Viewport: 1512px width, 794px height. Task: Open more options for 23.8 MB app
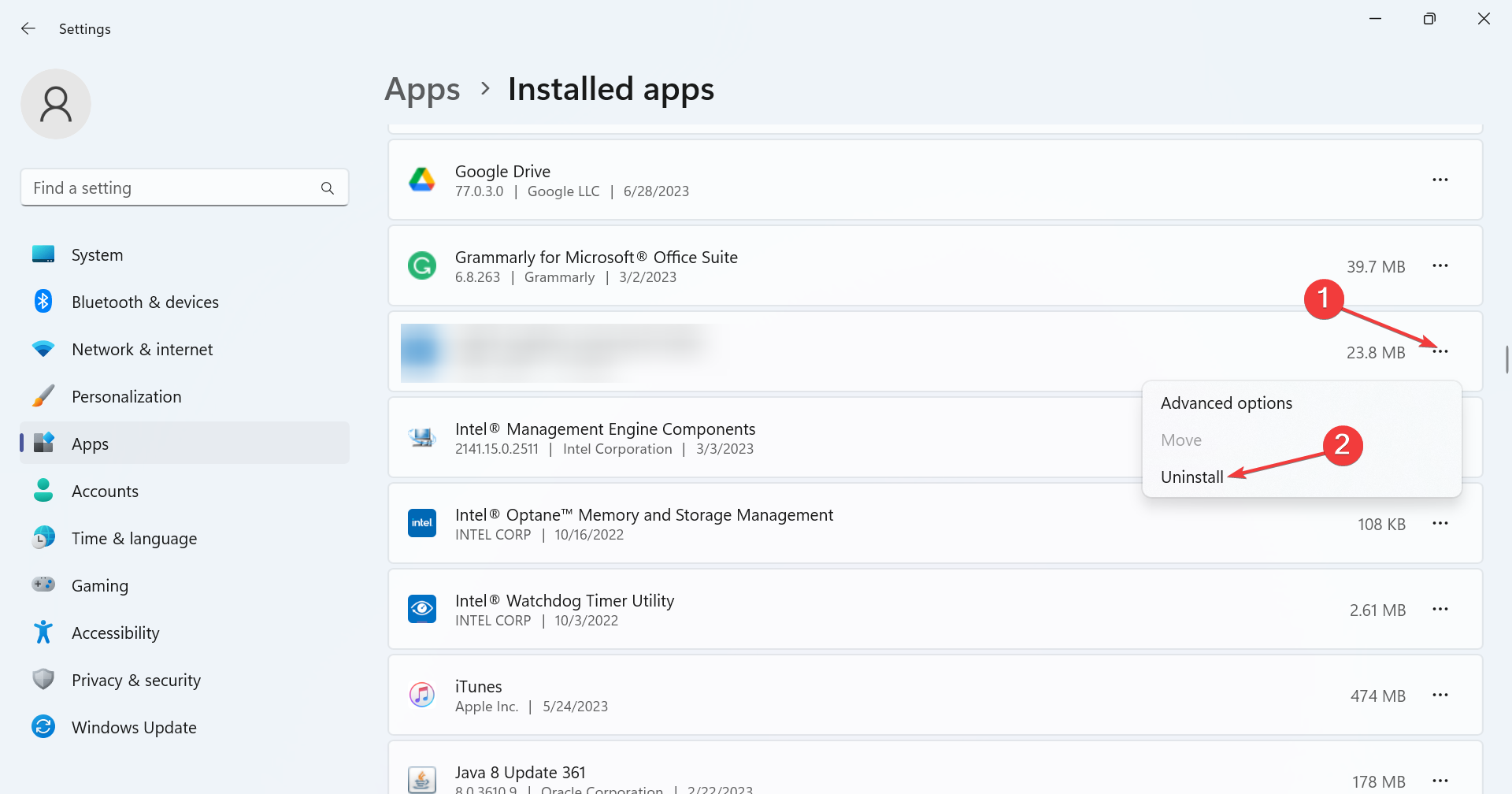click(x=1440, y=351)
